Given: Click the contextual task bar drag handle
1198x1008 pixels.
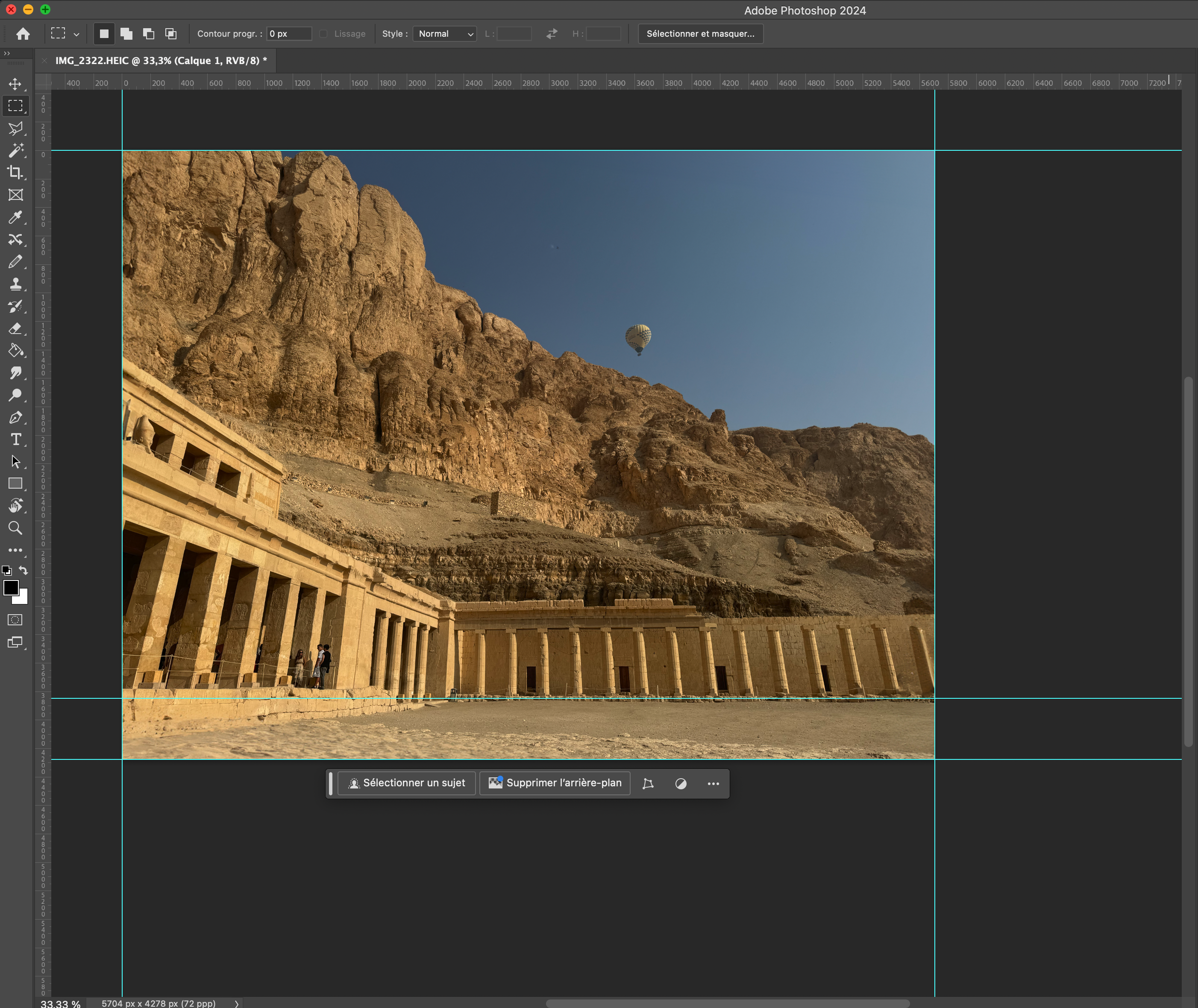Looking at the screenshot, I should pyautogui.click(x=330, y=783).
